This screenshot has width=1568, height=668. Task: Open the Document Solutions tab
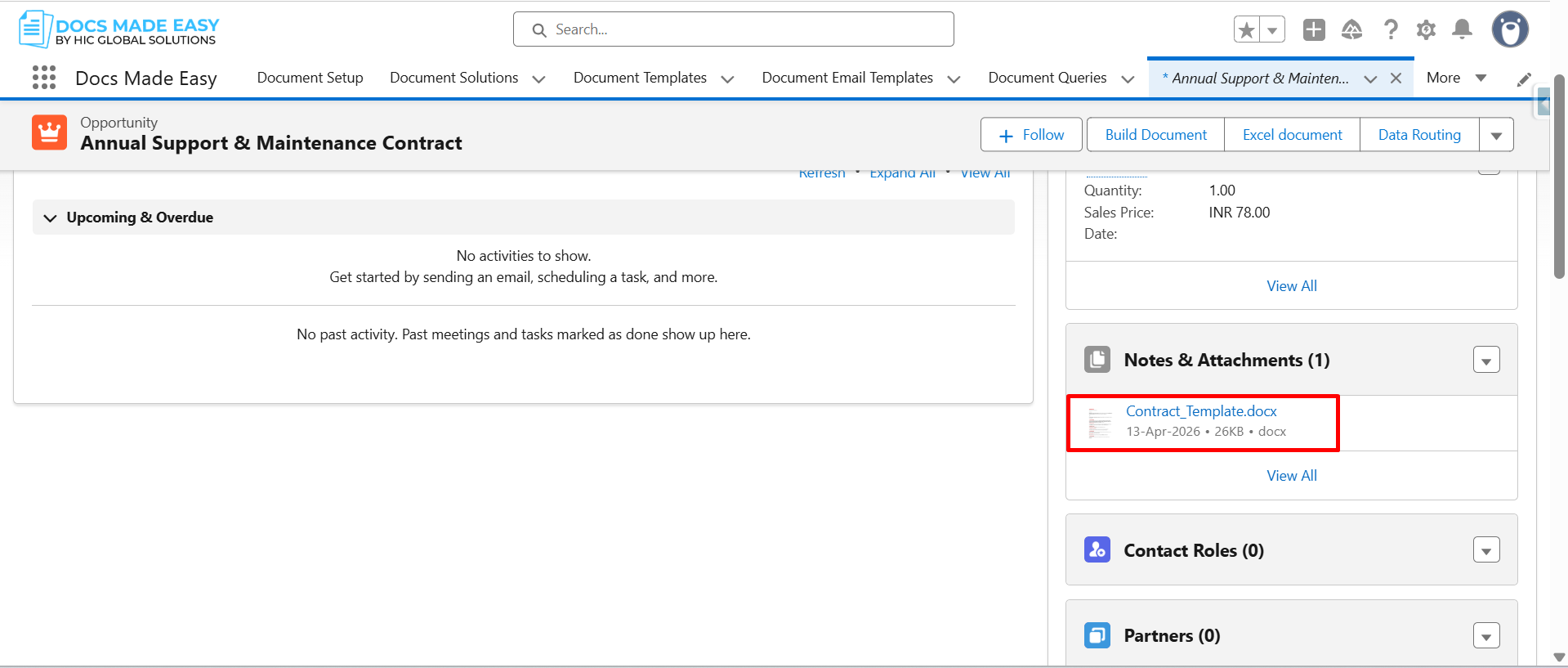coord(454,78)
